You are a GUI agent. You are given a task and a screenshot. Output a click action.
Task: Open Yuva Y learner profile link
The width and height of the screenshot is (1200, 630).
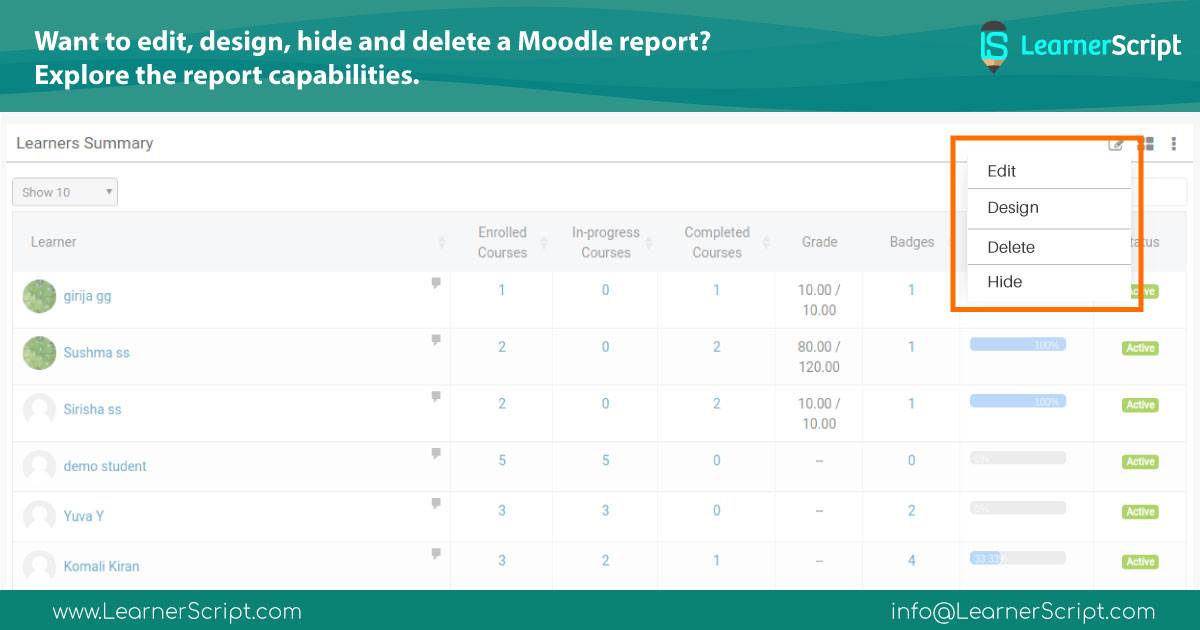click(x=83, y=516)
